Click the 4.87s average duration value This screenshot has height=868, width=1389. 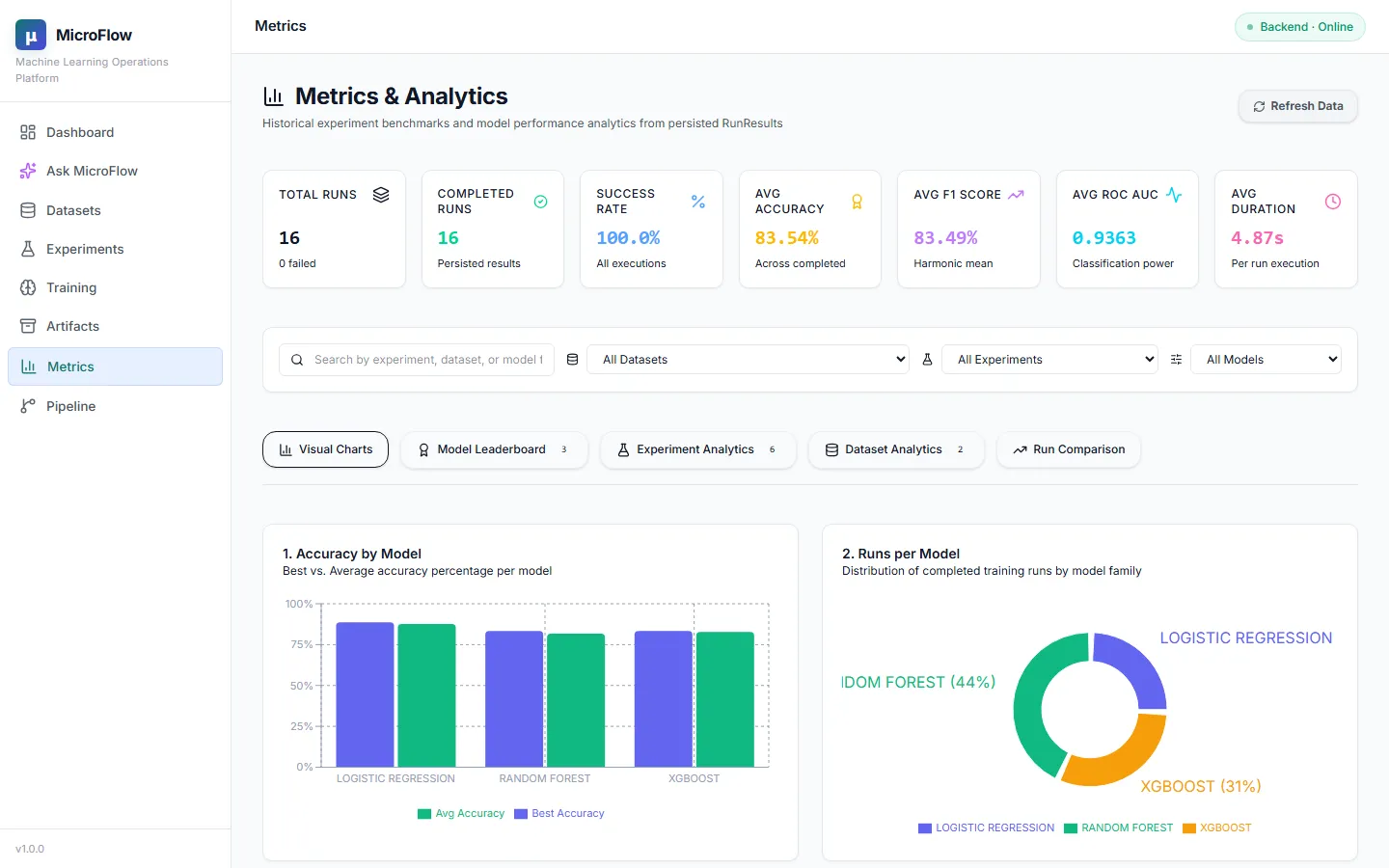[1258, 238]
